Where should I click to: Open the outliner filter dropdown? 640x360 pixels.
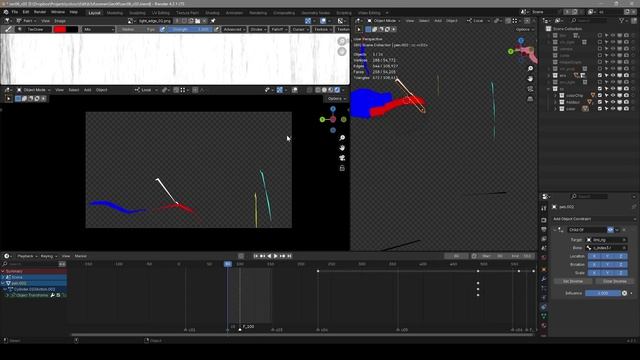pyautogui.click(x=624, y=20)
